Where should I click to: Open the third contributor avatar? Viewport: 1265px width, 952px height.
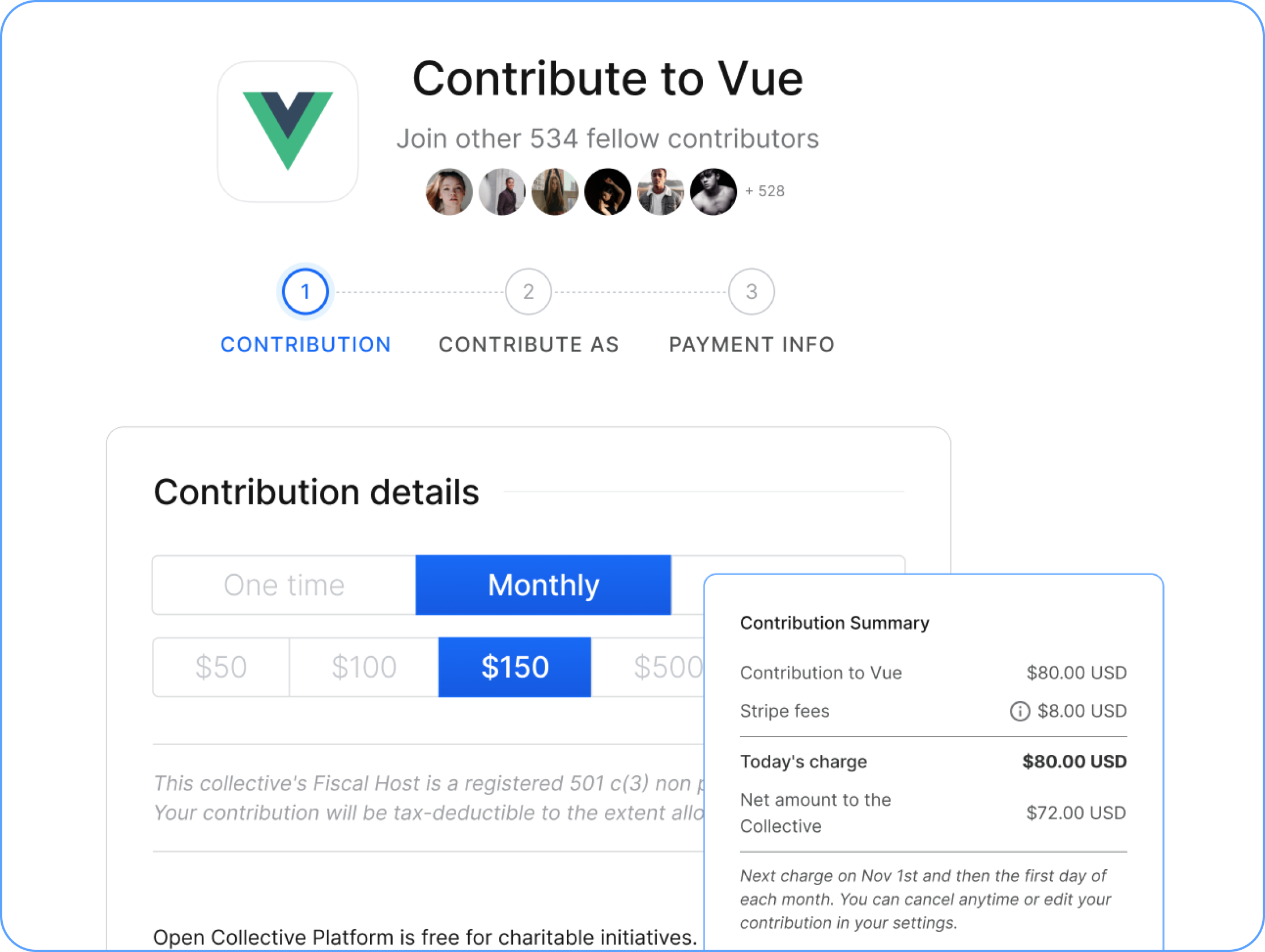point(554,192)
